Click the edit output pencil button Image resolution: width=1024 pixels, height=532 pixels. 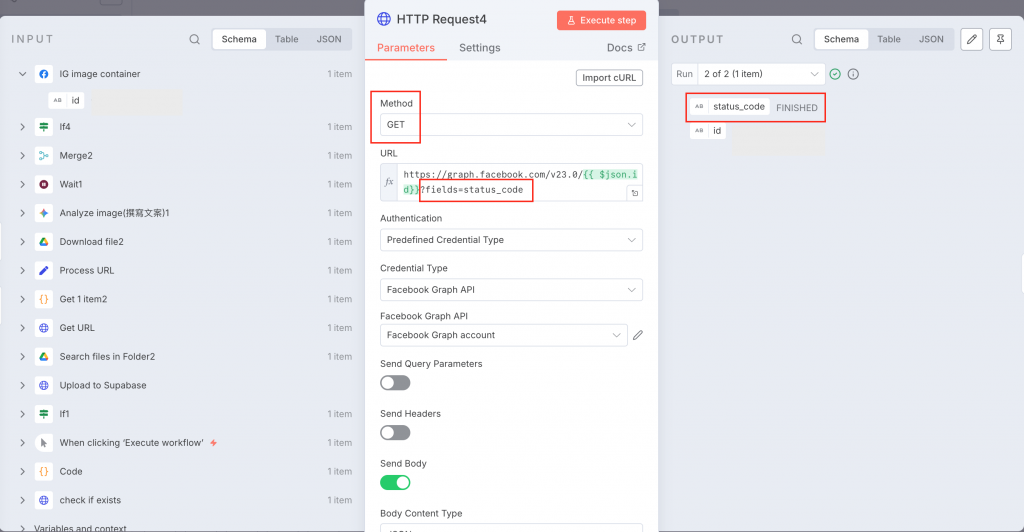click(972, 39)
